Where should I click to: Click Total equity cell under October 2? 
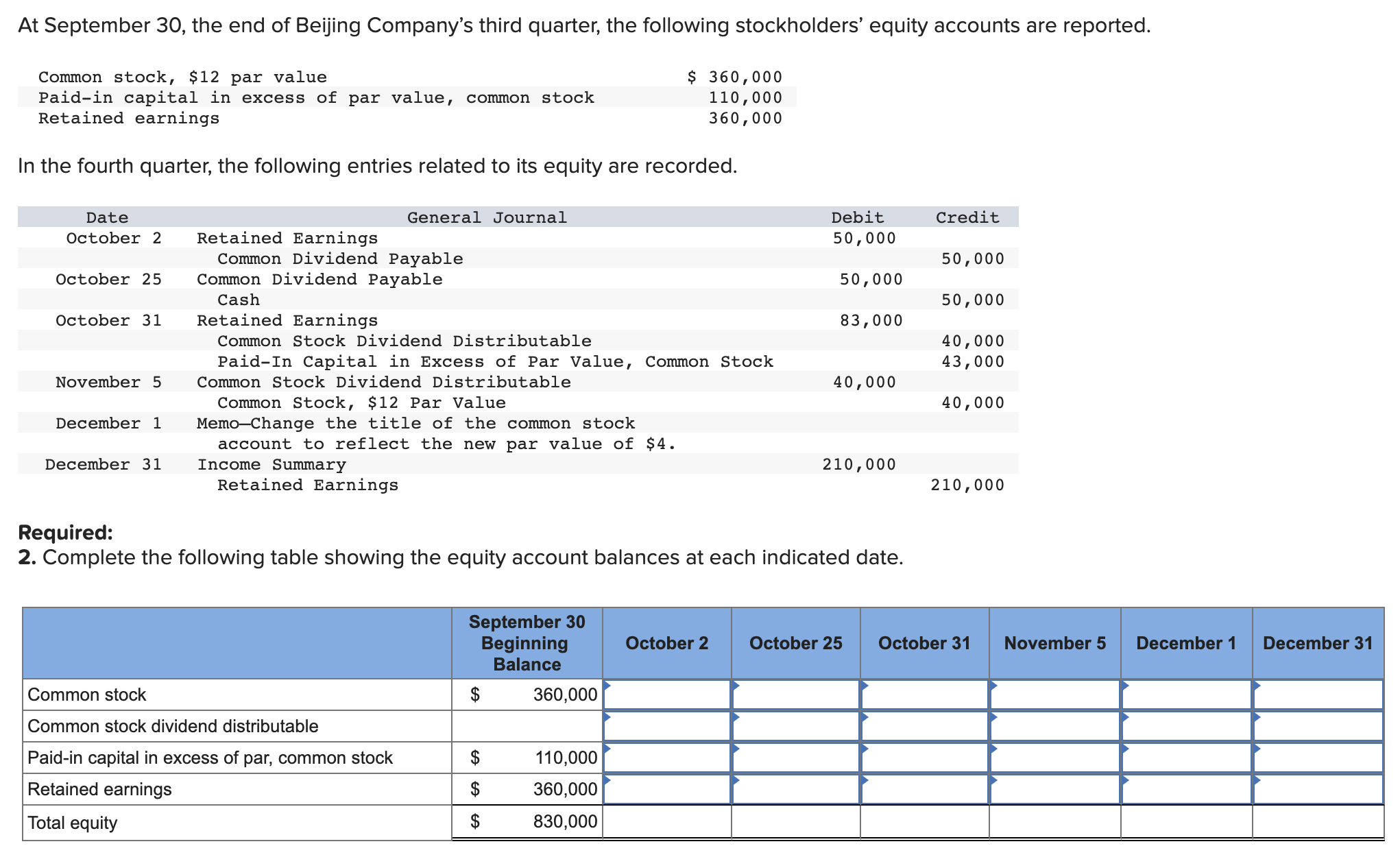pyautogui.click(x=667, y=822)
